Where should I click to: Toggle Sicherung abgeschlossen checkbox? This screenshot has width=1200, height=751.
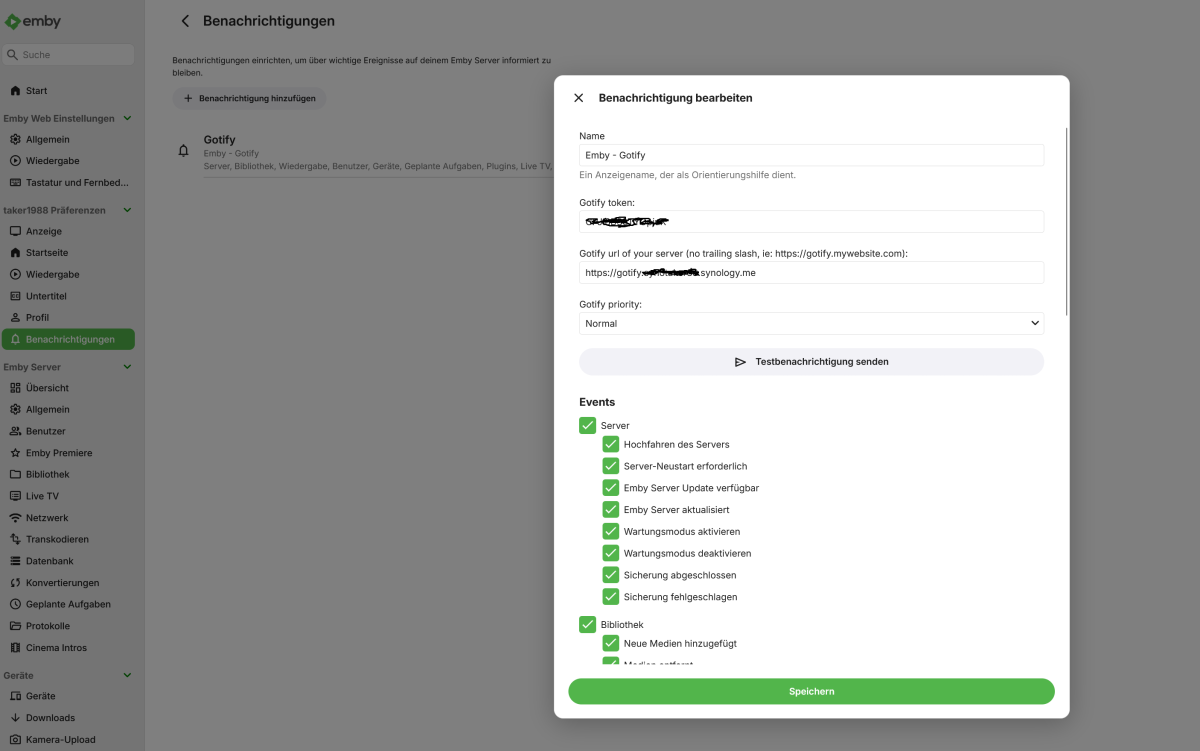coord(610,575)
